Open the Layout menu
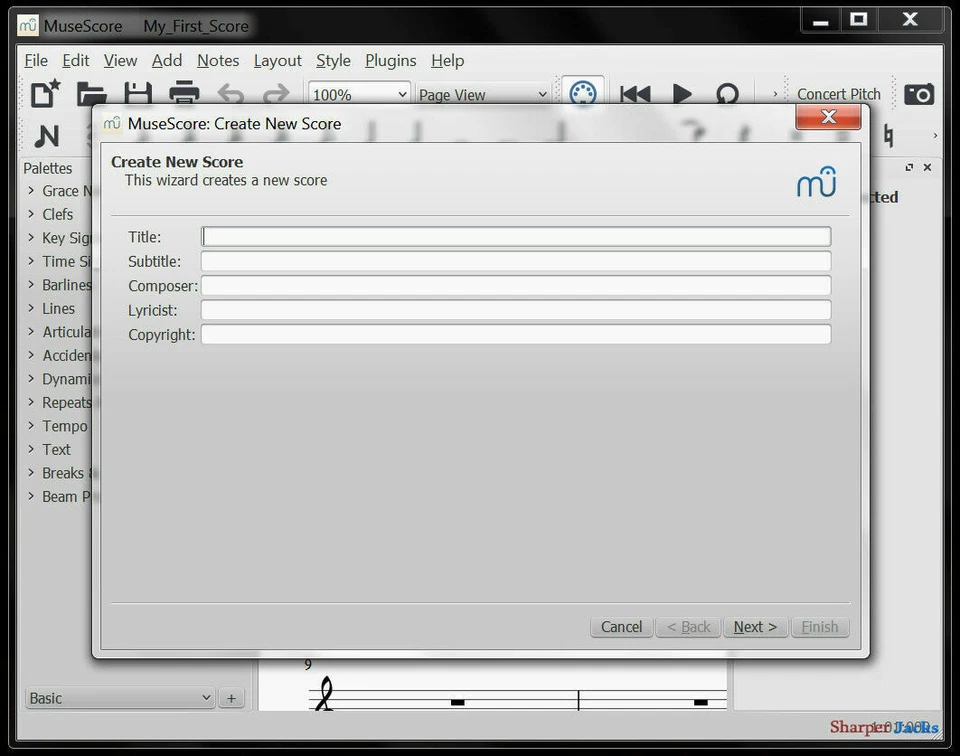The width and height of the screenshot is (960, 756). (x=277, y=60)
